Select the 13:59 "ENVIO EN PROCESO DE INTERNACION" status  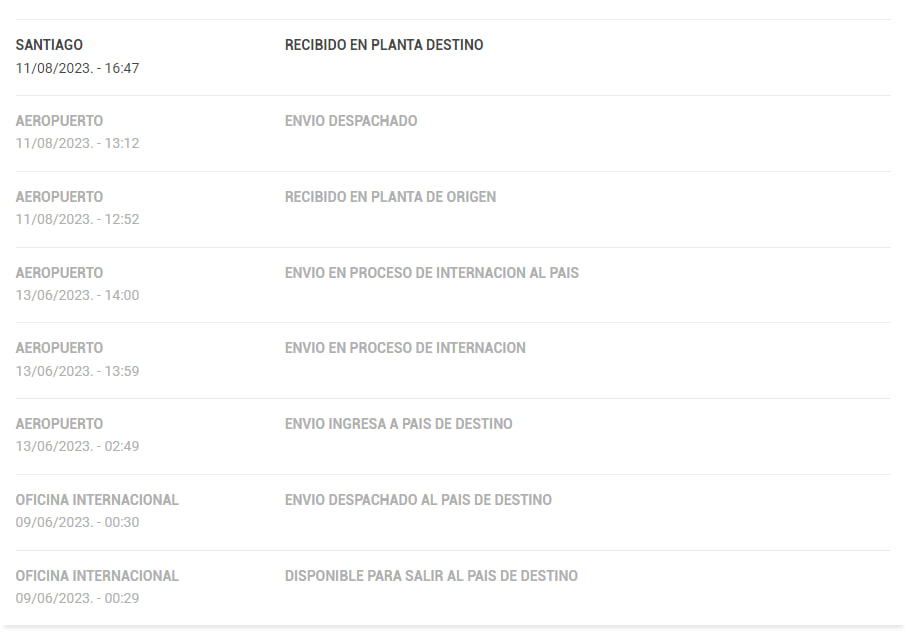coord(405,348)
